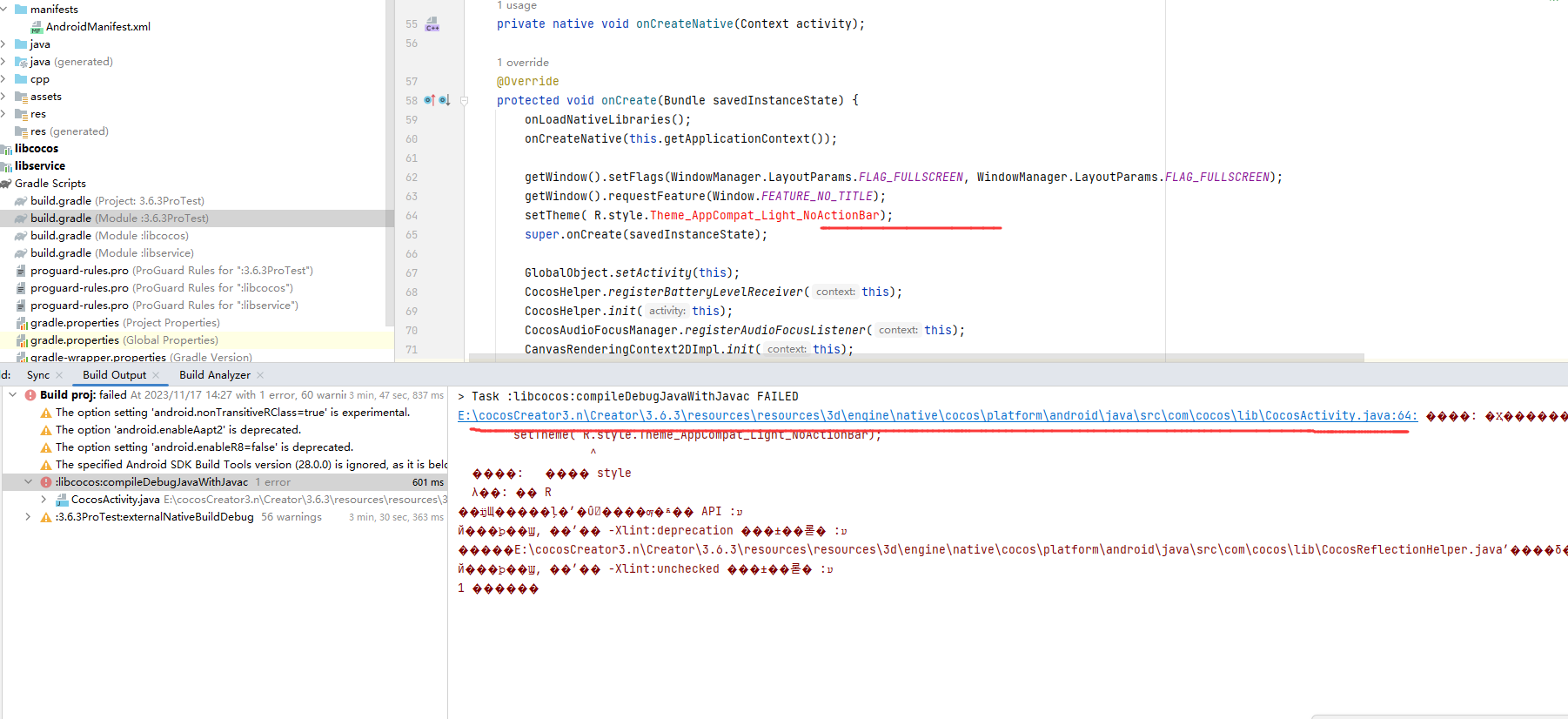This screenshot has width=1568, height=719.
Task: Click warning icon on externalNativeBuildDebug row
Action: (x=46, y=517)
